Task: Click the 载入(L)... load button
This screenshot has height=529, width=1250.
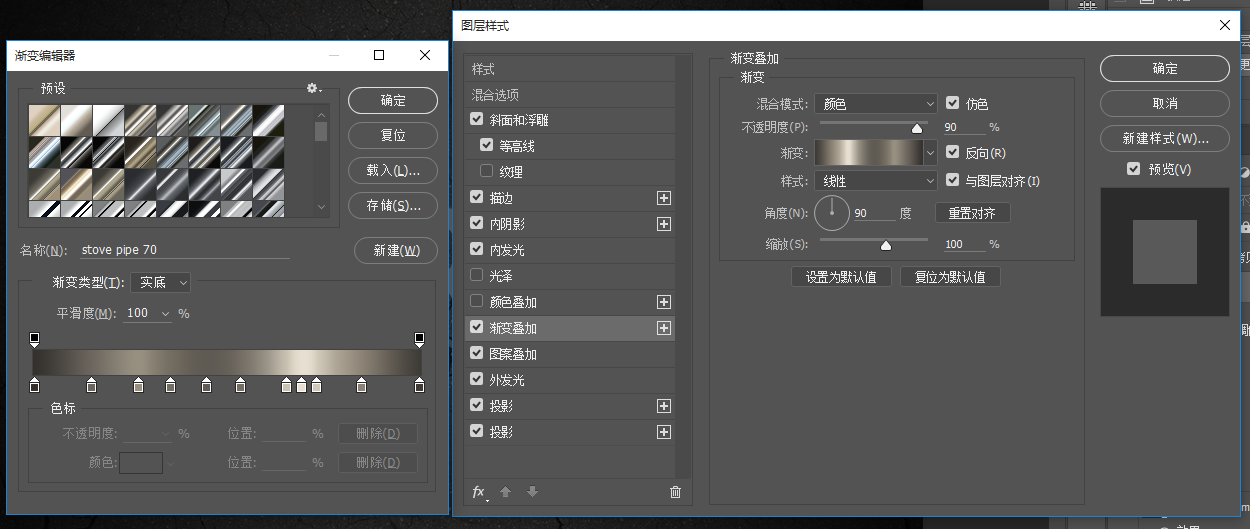Action: point(393,170)
